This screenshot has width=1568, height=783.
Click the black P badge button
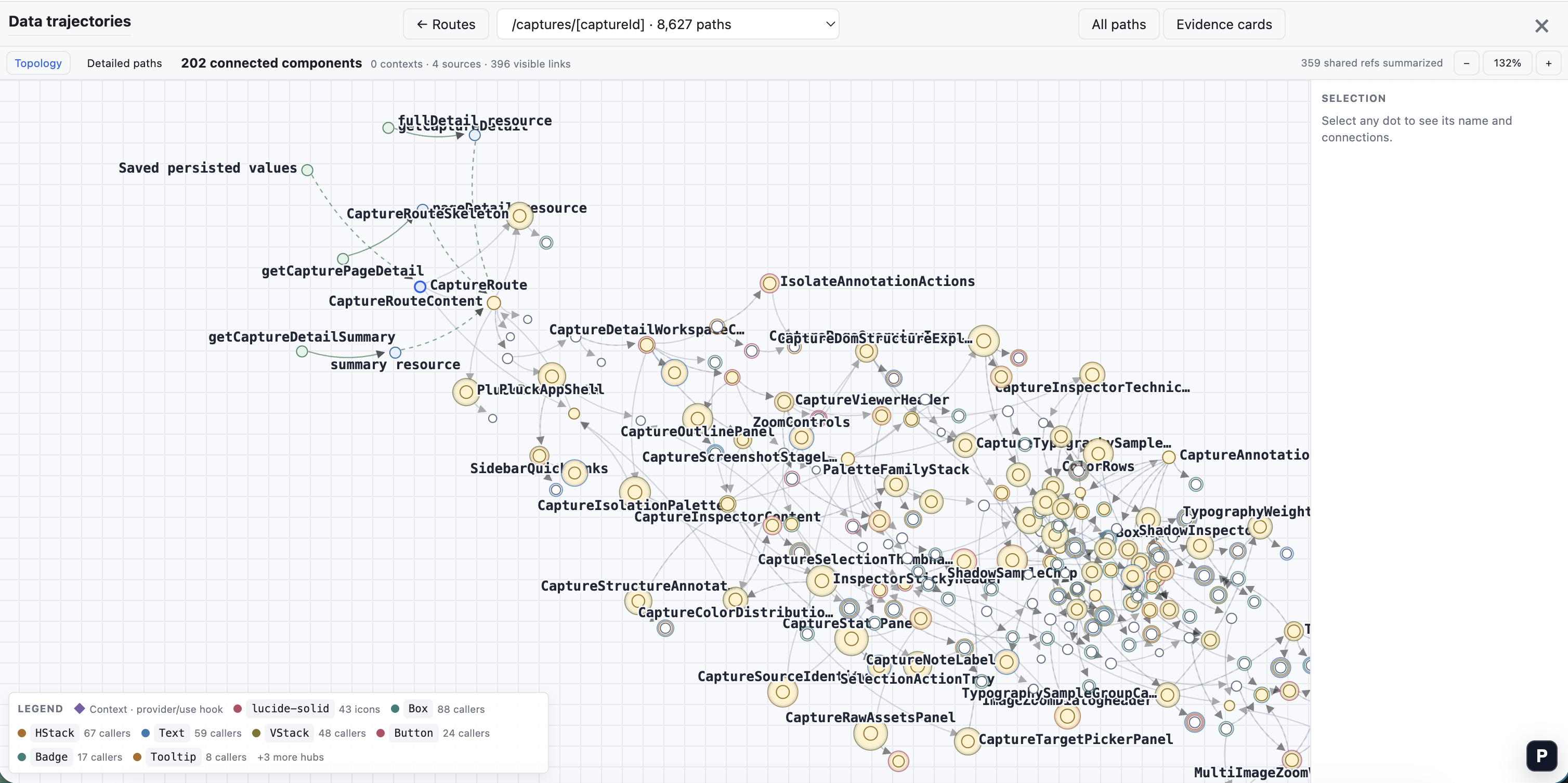coord(1541,755)
